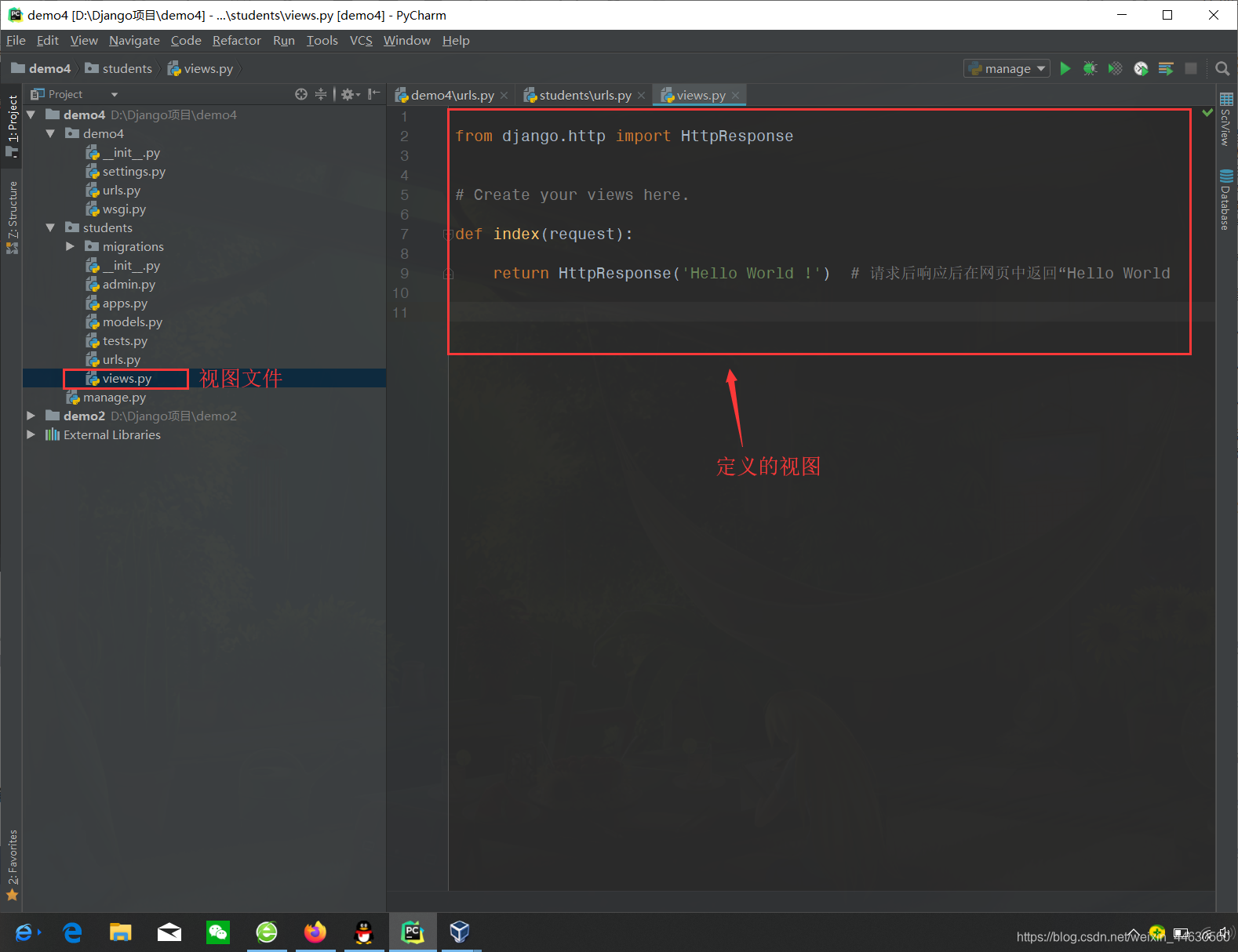Click the green inspection checkmark indicator
Viewport: 1238px width, 952px height.
(1207, 113)
